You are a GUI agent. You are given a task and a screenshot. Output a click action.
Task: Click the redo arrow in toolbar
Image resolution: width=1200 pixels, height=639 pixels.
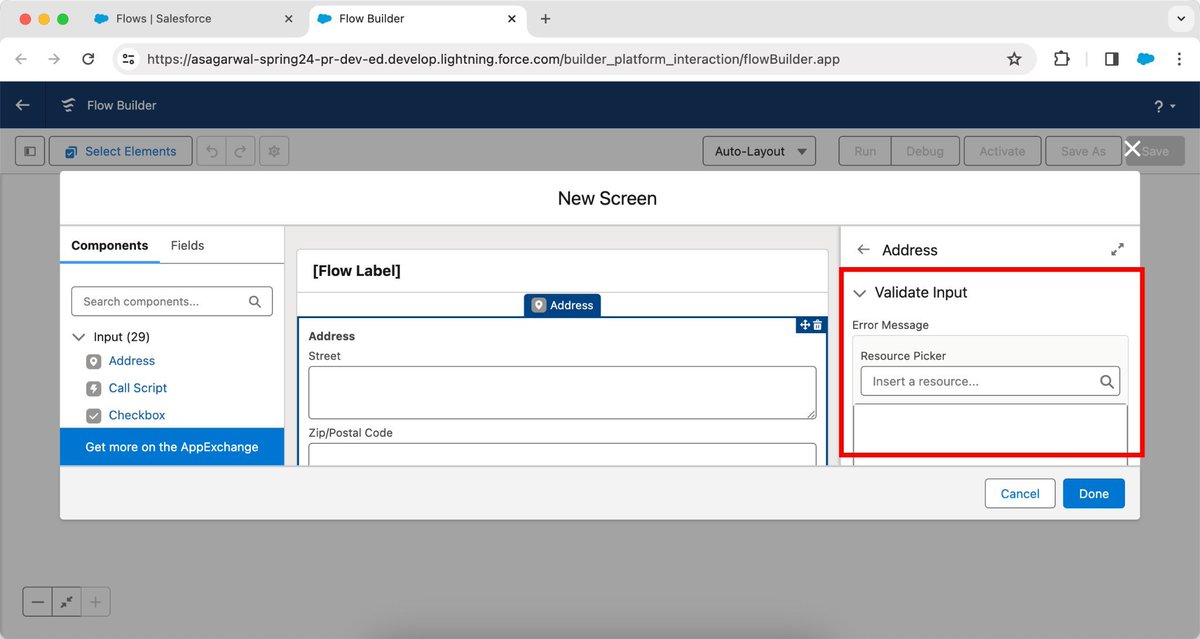[x=240, y=151]
